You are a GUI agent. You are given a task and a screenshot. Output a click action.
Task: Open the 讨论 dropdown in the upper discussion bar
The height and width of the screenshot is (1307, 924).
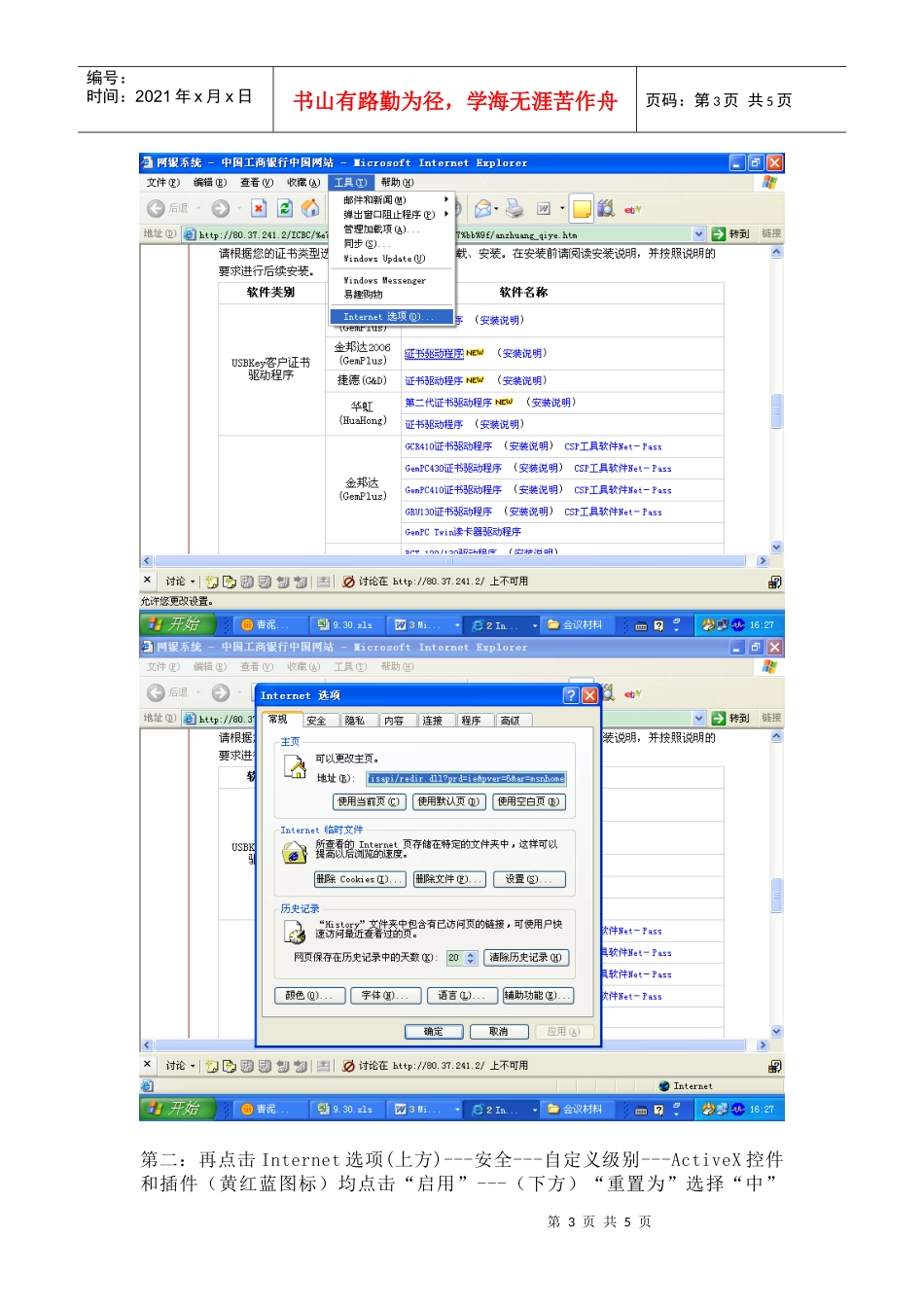coord(181,582)
